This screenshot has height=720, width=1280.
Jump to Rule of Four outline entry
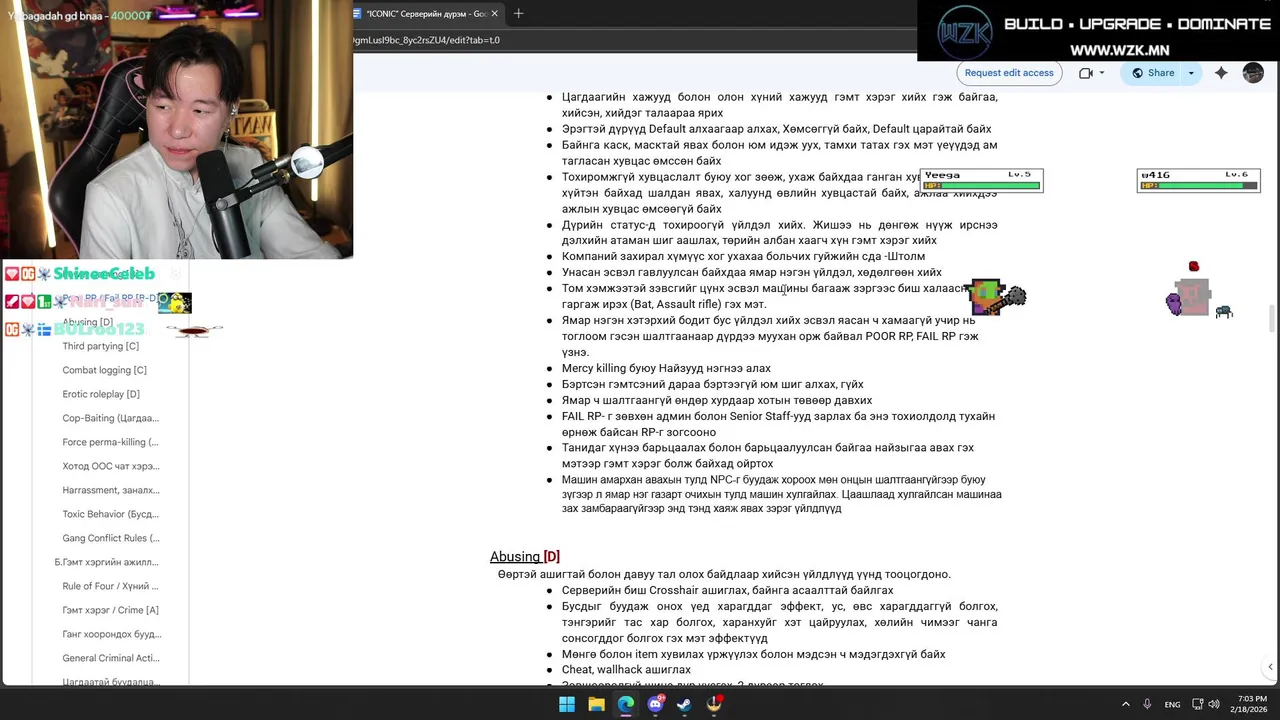tap(110, 586)
